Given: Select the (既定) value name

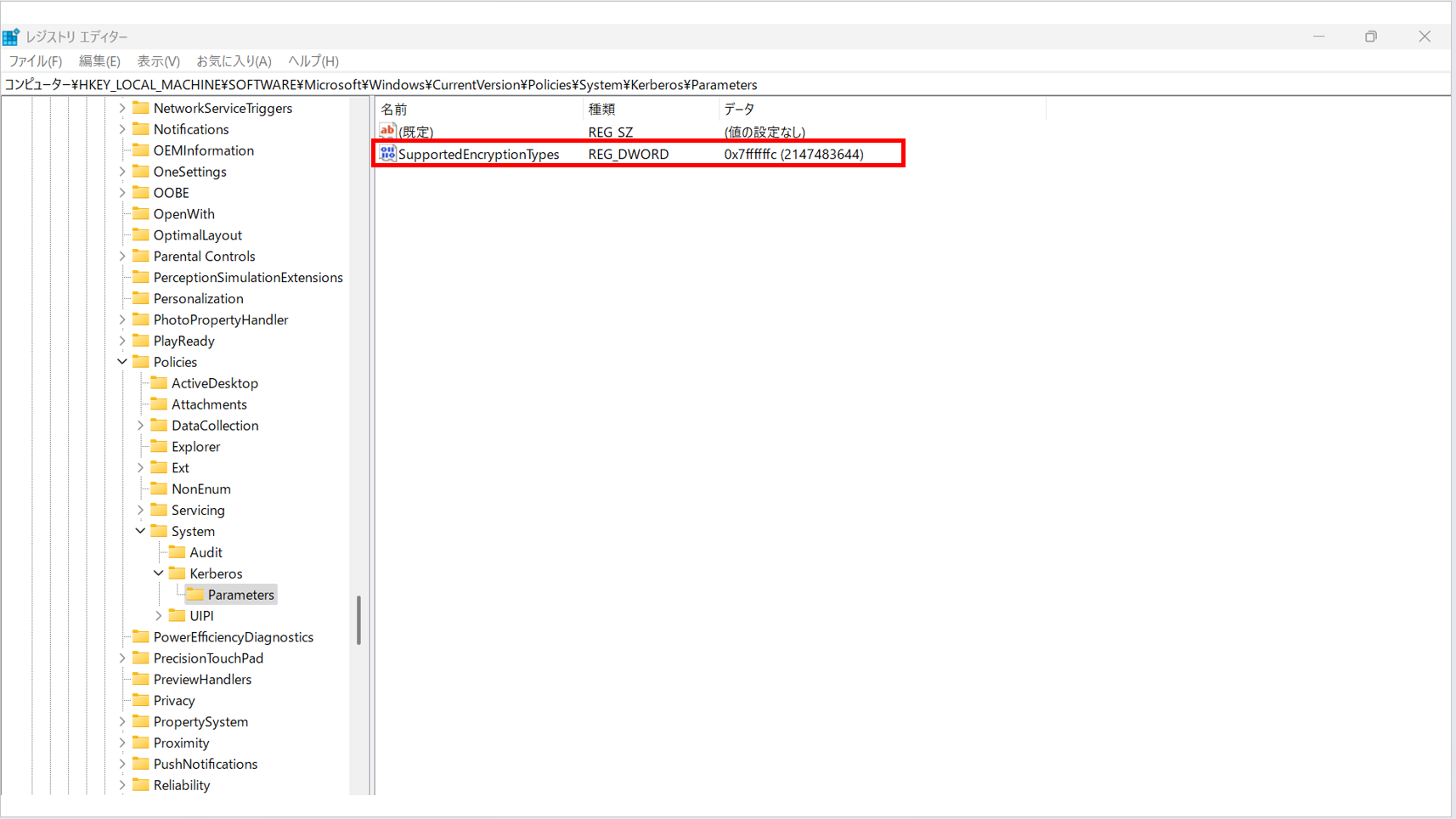Looking at the screenshot, I should pyautogui.click(x=416, y=132).
